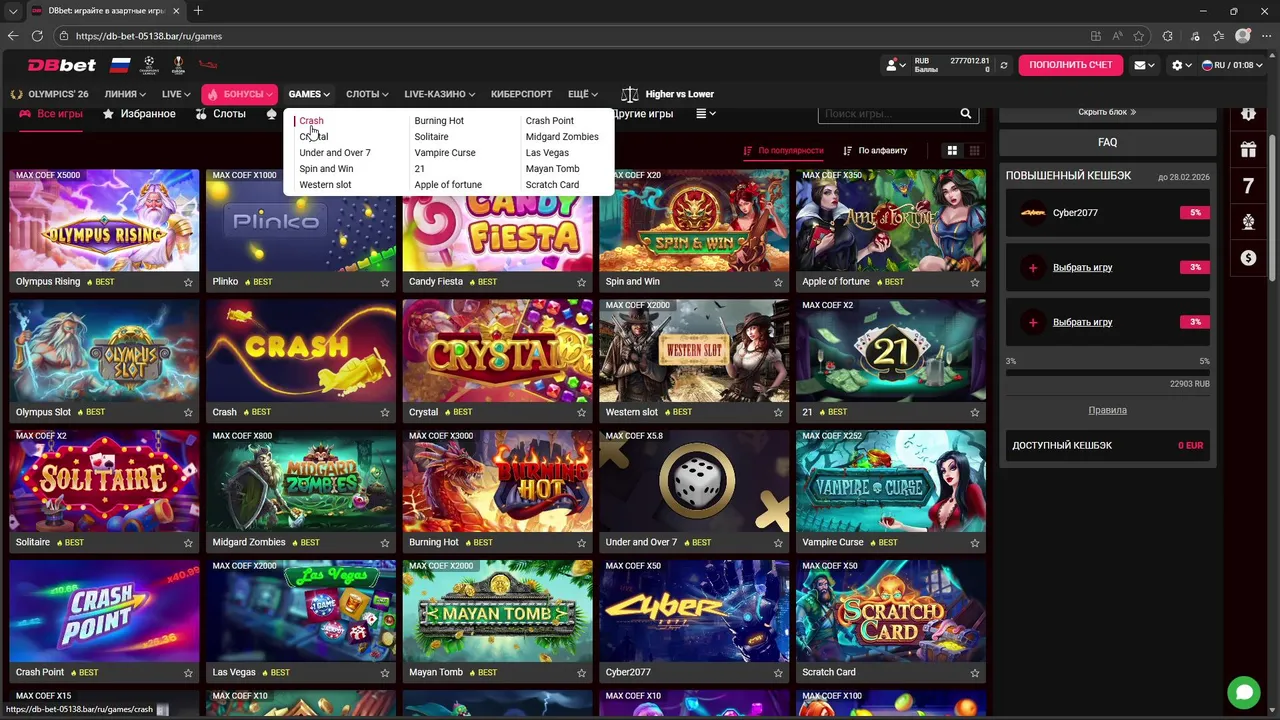Select Midgard Zombies in the dropdown
Screen dimensions: 1280x720
pyautogui.click(x=562, y=137)
